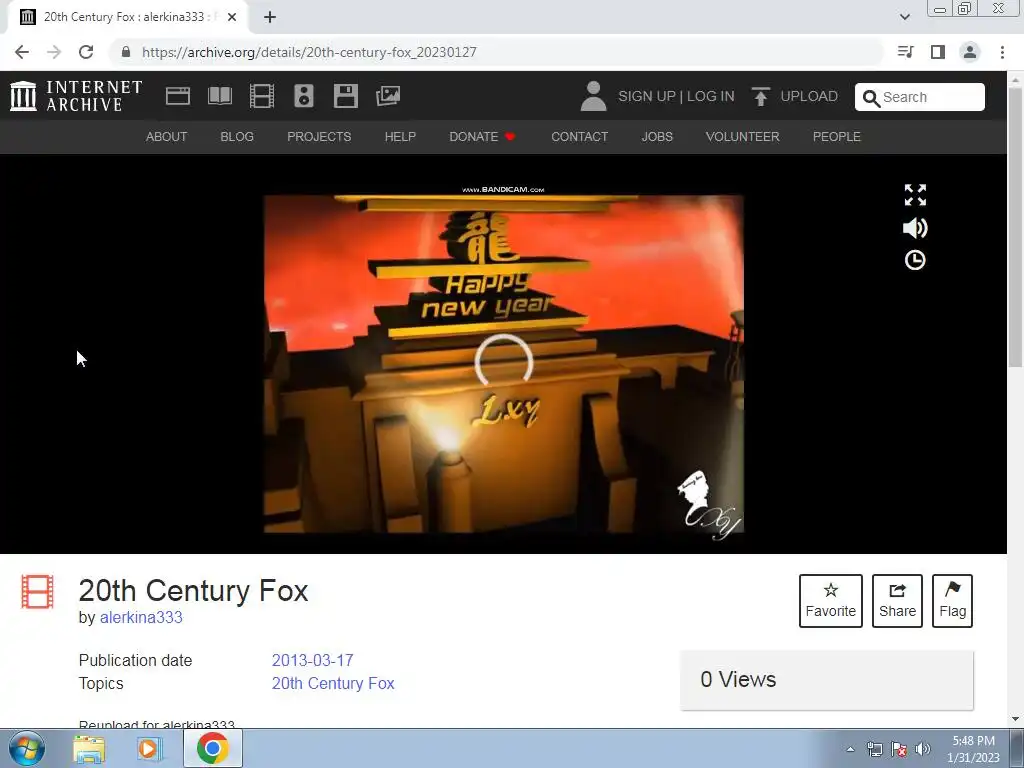This screenshot has width=1024, height=768.
Task: Open the JOBS menu item
Action: [657, 136]
